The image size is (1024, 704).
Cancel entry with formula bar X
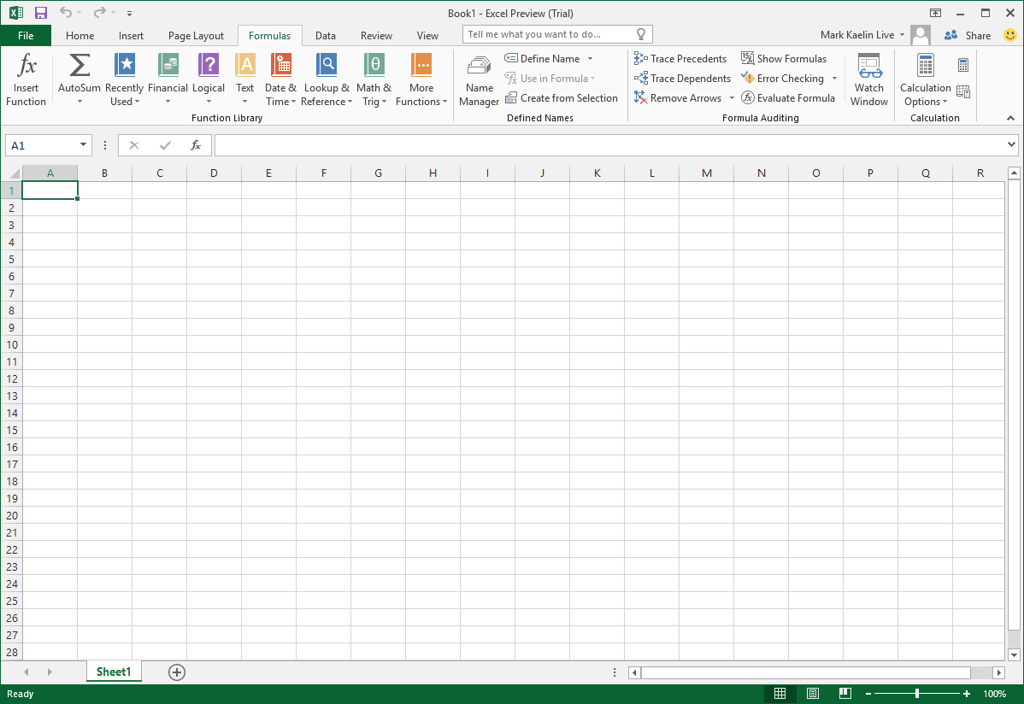(134, 145)
